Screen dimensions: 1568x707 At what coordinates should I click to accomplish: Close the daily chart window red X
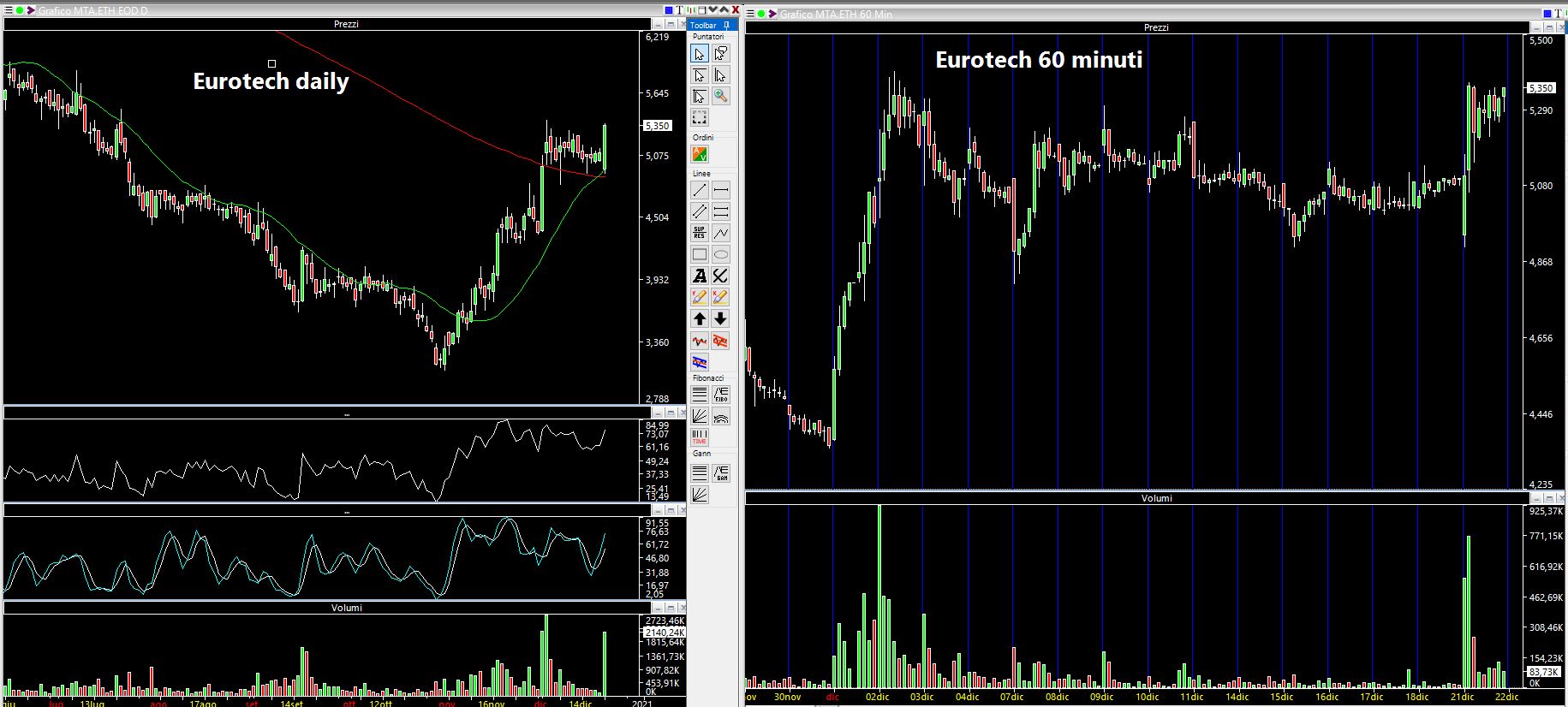click(736, 10)
